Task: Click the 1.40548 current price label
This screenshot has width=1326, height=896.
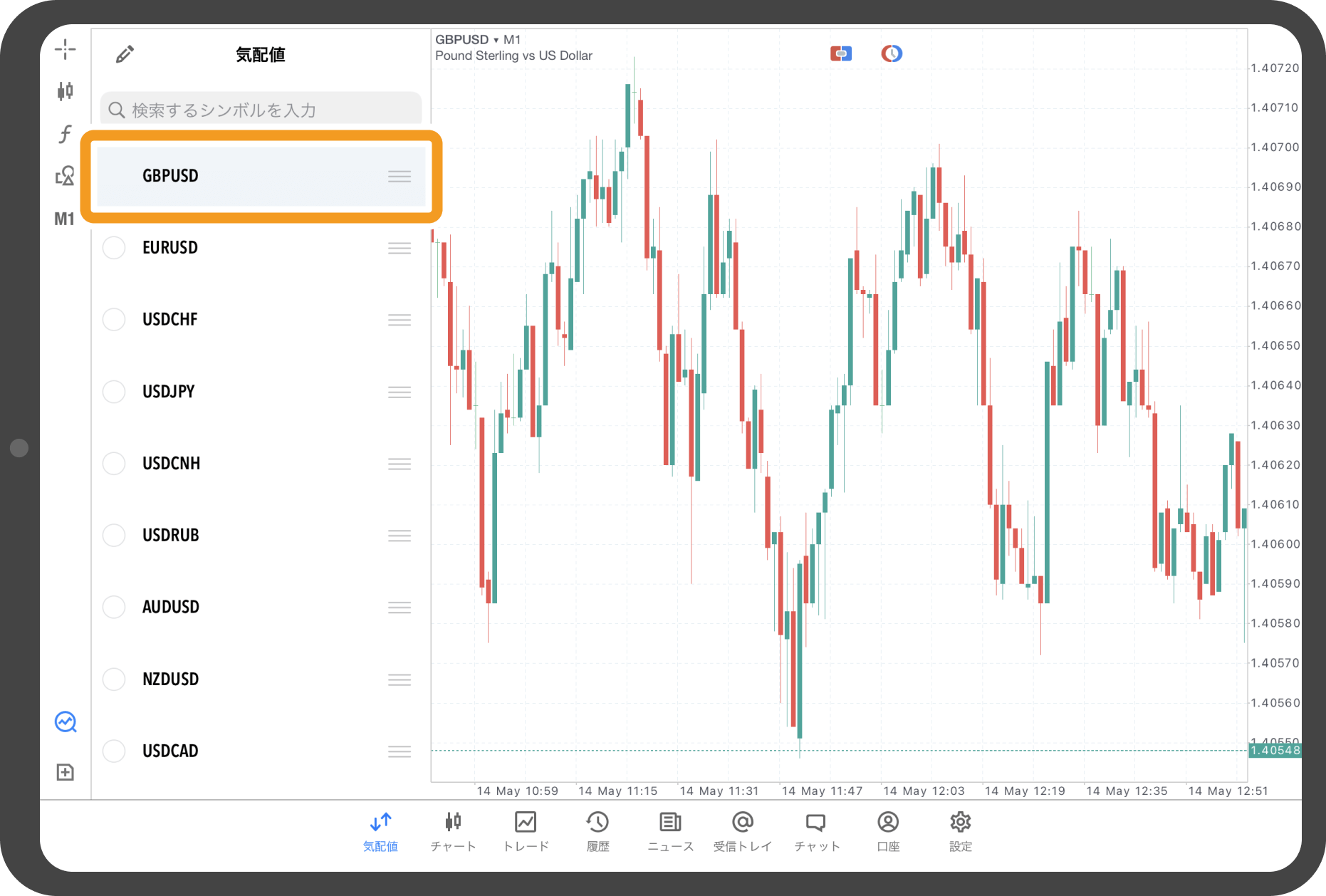Action: coord(1275,750)
